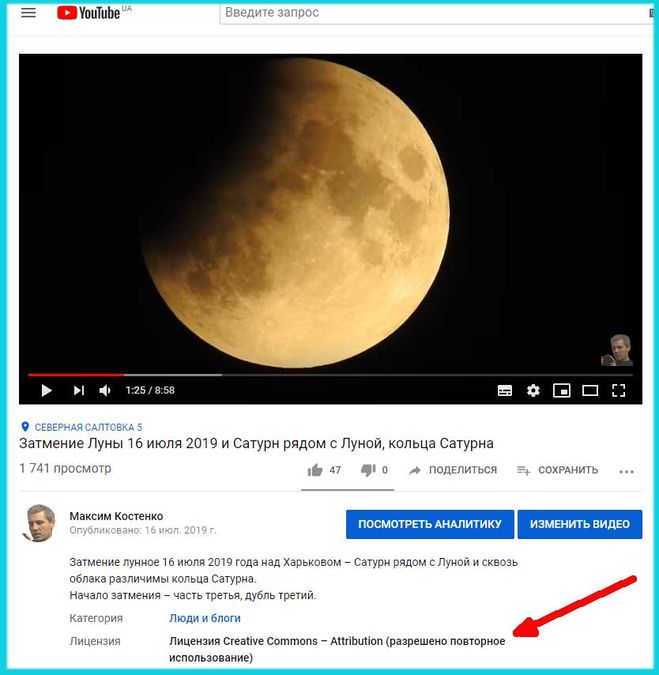Share the video via ПОДЕЛИТЬСЯ
659x675 pixels.
click(x=453, y=470)
